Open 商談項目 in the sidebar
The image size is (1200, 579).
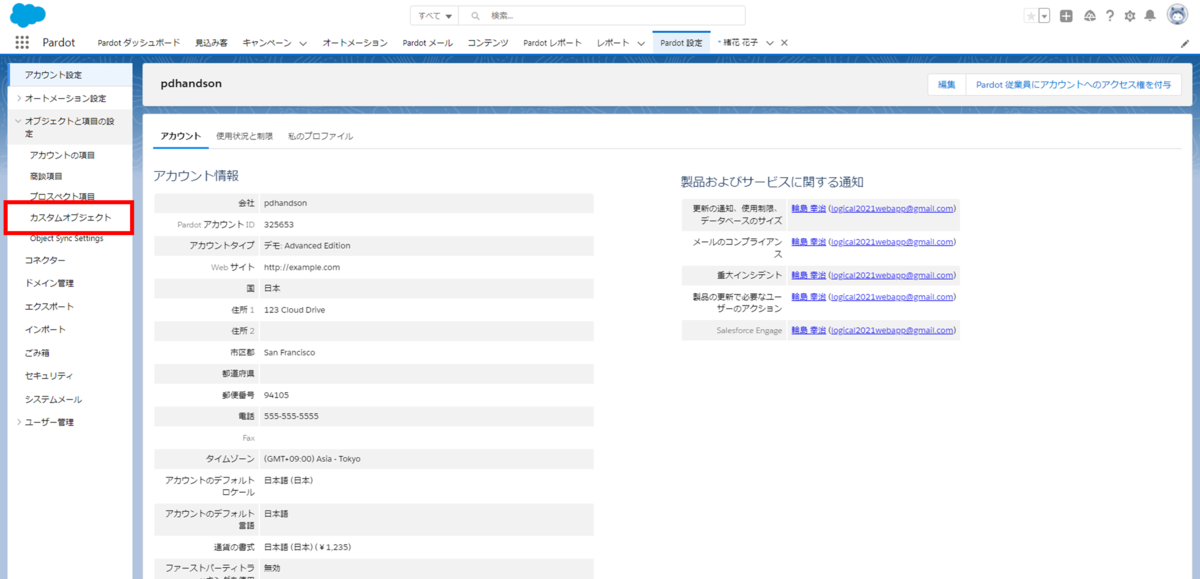46,176
